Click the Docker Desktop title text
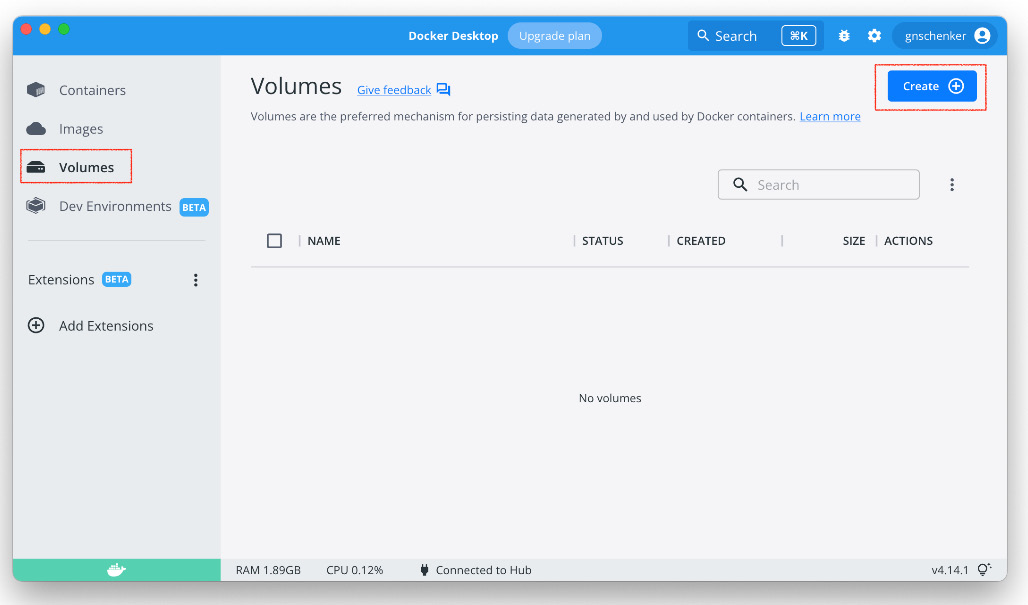 point(453,36)
